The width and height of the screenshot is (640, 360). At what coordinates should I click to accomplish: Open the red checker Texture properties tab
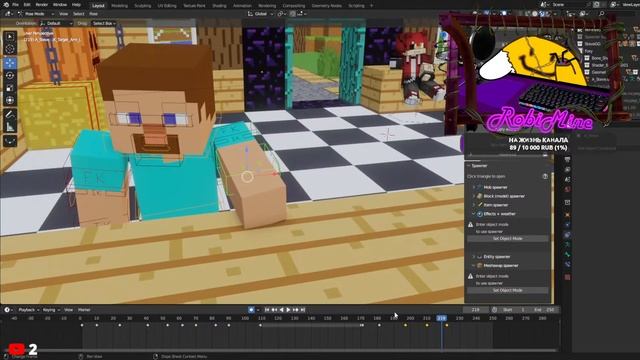[x=567, y=277]
